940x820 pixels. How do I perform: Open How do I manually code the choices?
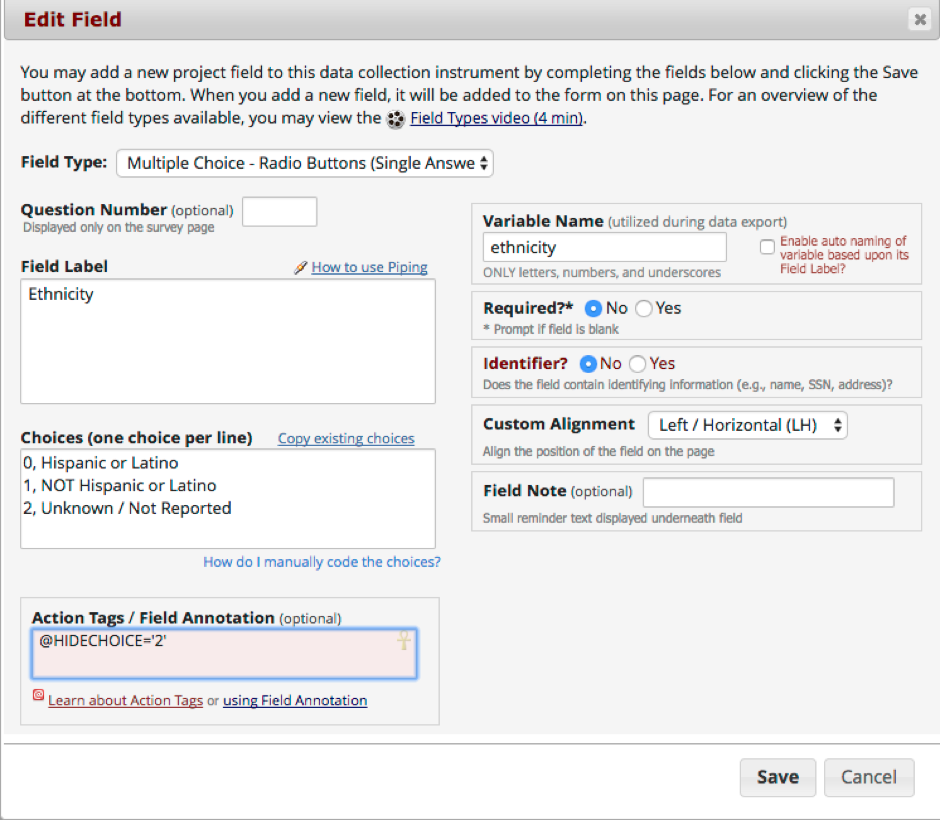point(322,562)
